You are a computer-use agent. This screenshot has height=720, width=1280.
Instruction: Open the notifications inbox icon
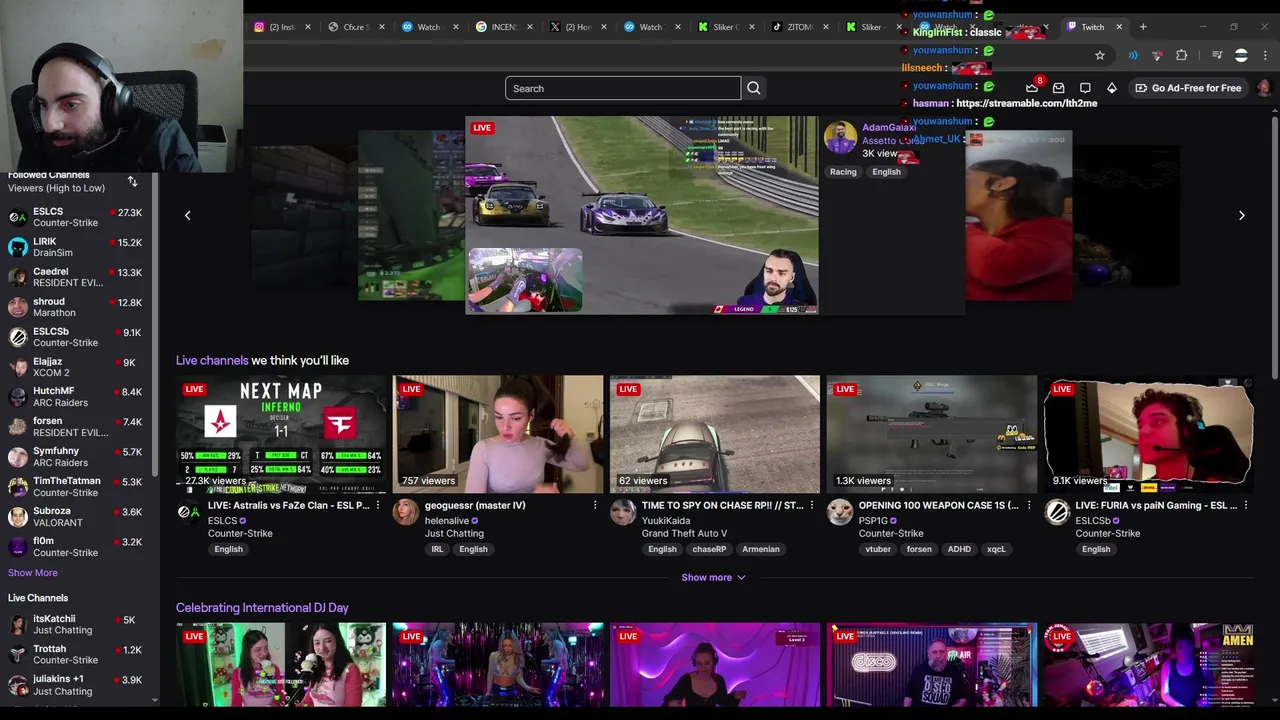[x=1059, y=88]
